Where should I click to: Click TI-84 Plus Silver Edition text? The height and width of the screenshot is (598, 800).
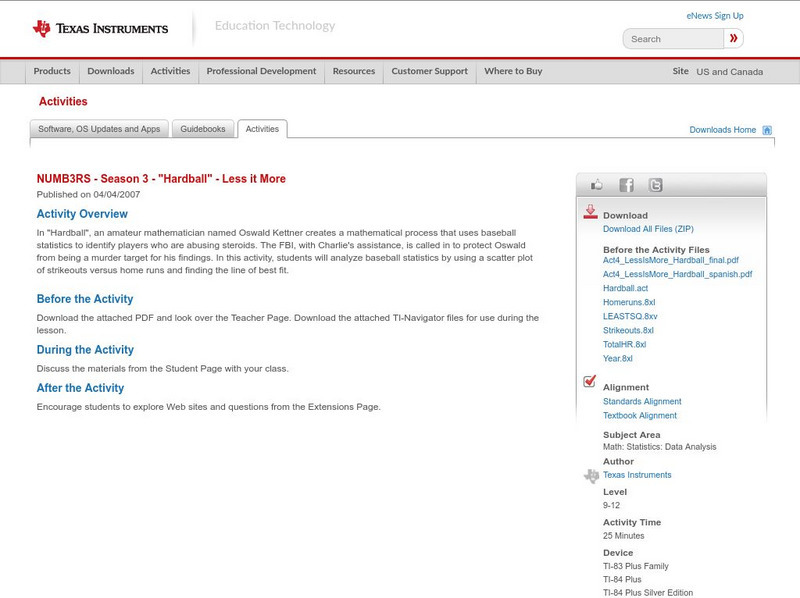coord(648,592)
